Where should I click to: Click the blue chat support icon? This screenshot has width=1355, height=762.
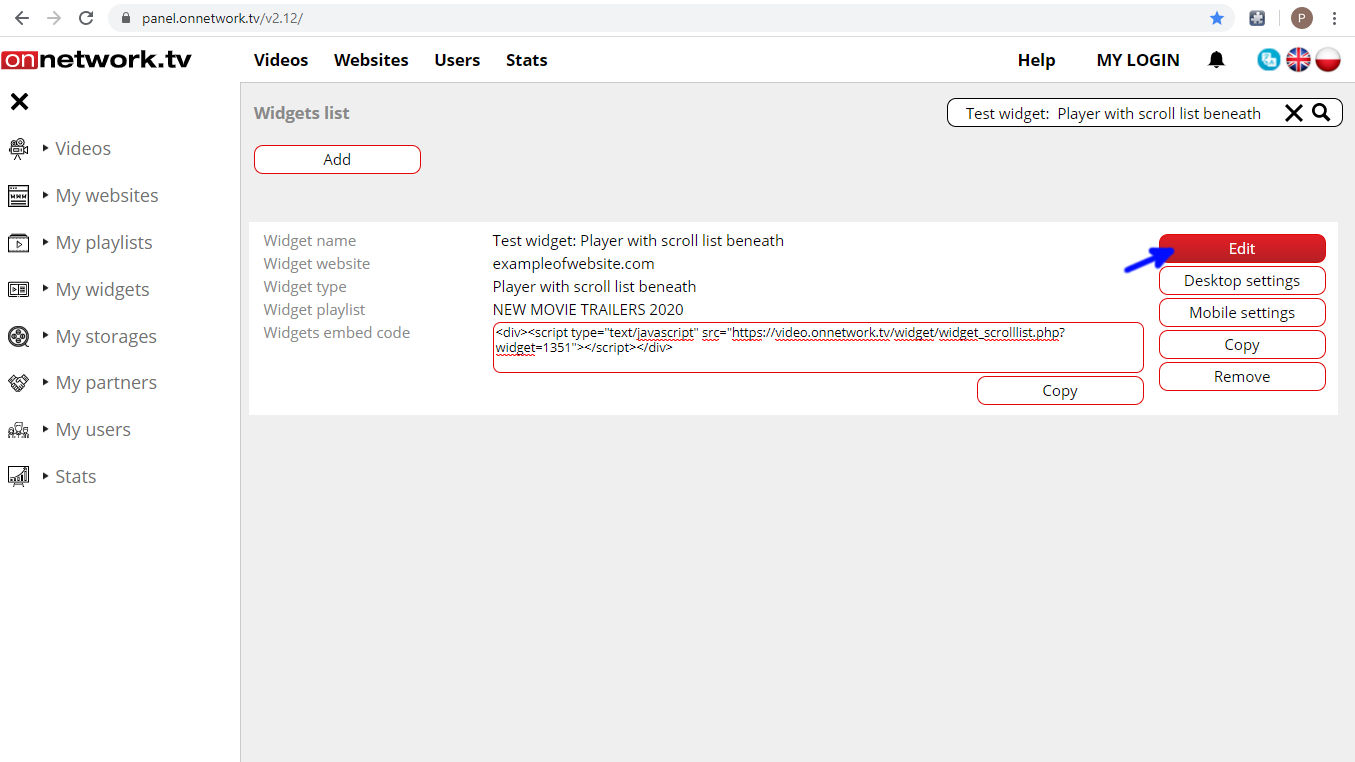pos(1268,60)
